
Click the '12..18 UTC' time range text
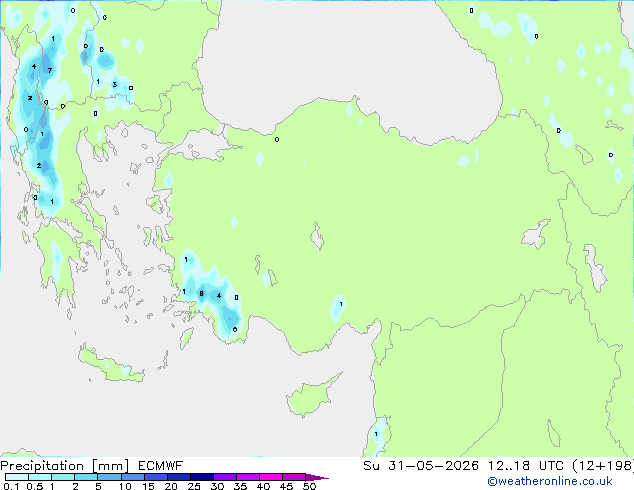[526, 466]
